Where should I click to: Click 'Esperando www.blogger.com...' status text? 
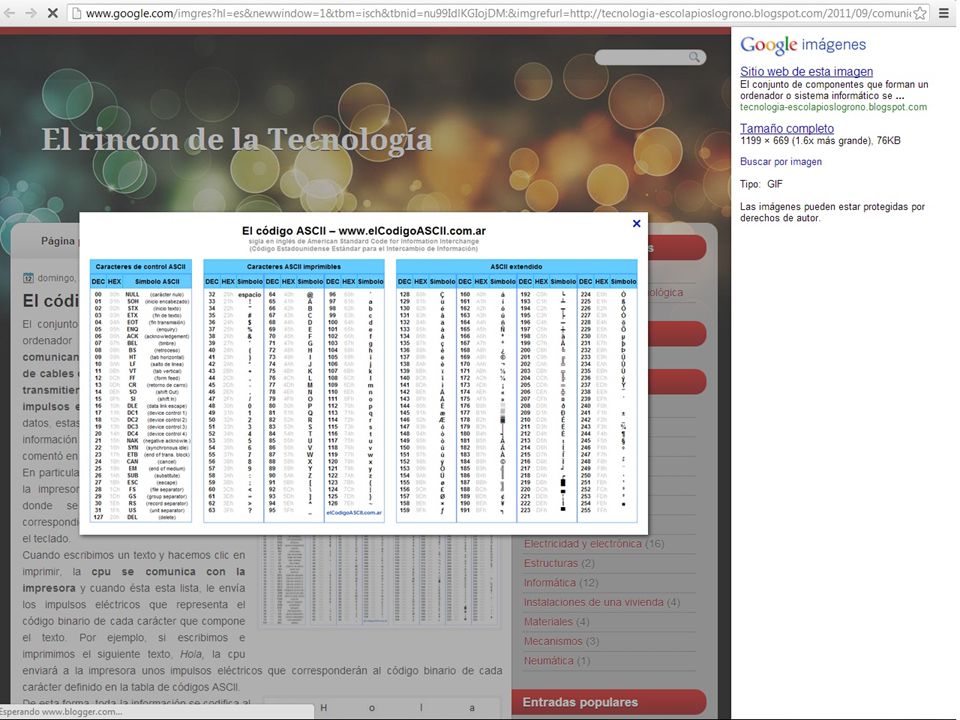[61, 712]
